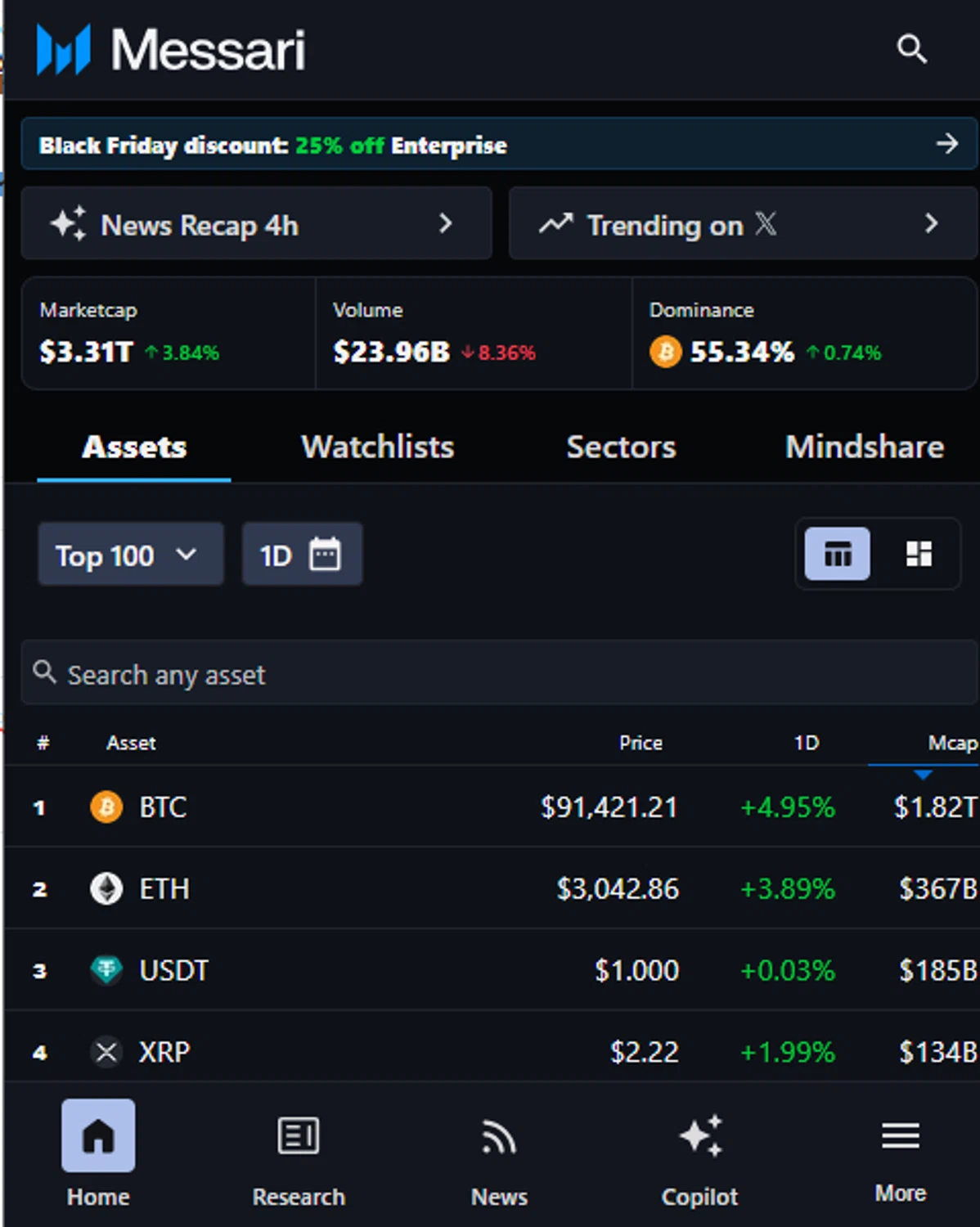The width and height of the screenshot is (980, 1227).
Task: Open the ETH asset row
Action: pyautogui.click(x=164, y=888)
